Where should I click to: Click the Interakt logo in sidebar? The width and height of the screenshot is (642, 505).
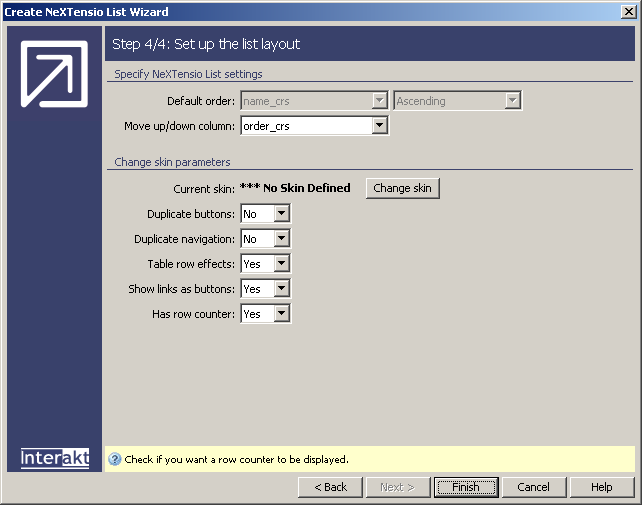[55, 458]
